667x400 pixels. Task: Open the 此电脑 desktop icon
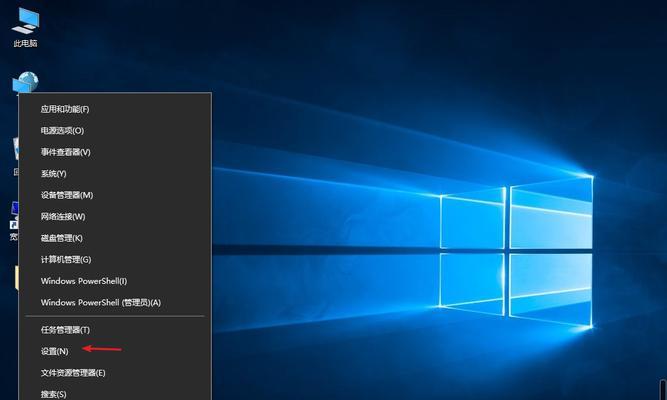[x=26, y=27]
